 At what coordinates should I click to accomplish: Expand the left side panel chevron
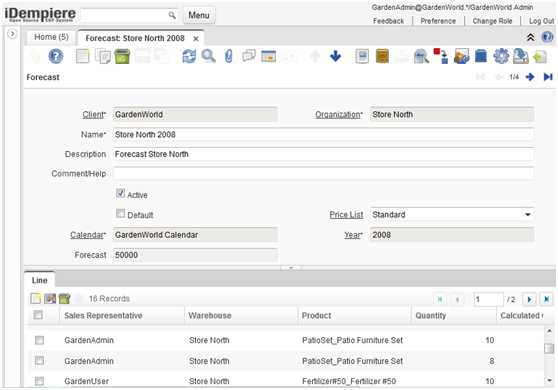click(x=12, y=34)
